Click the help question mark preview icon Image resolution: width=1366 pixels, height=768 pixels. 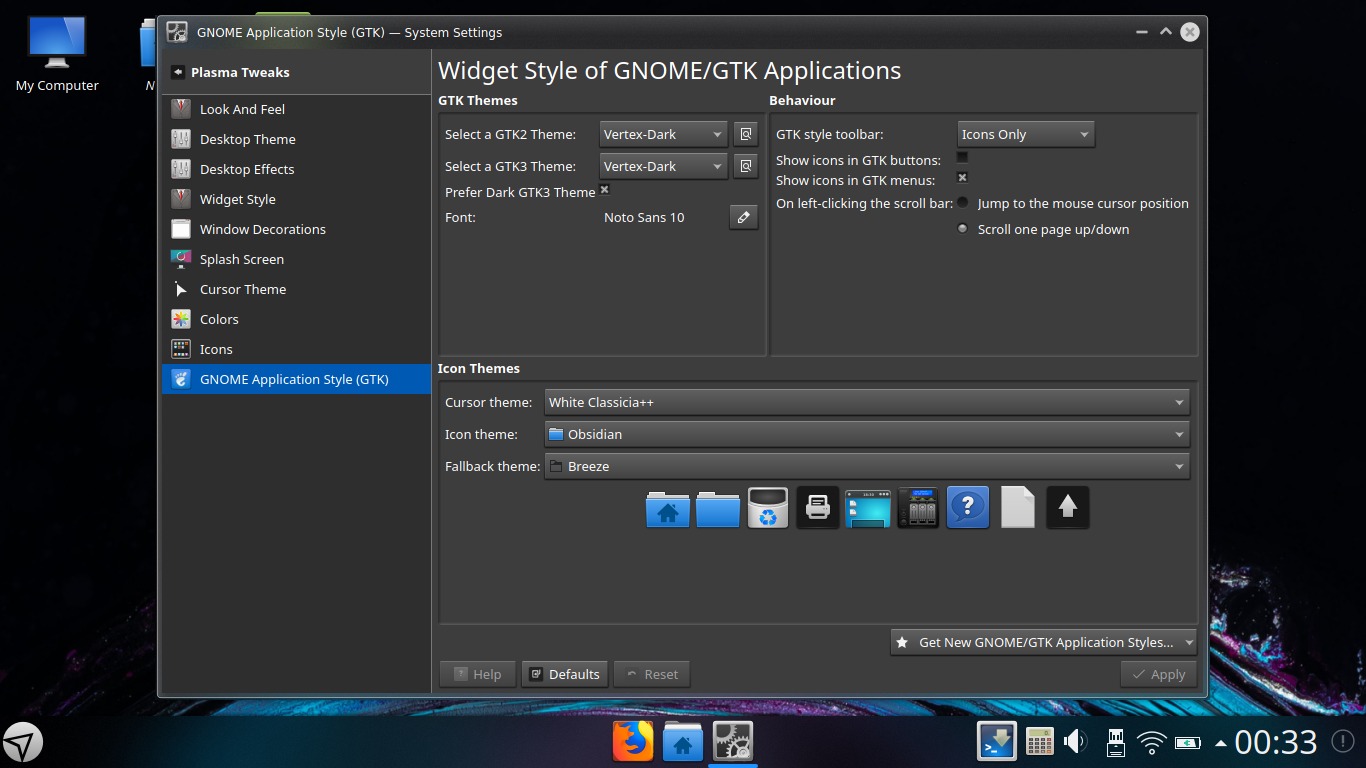[968, 508]
